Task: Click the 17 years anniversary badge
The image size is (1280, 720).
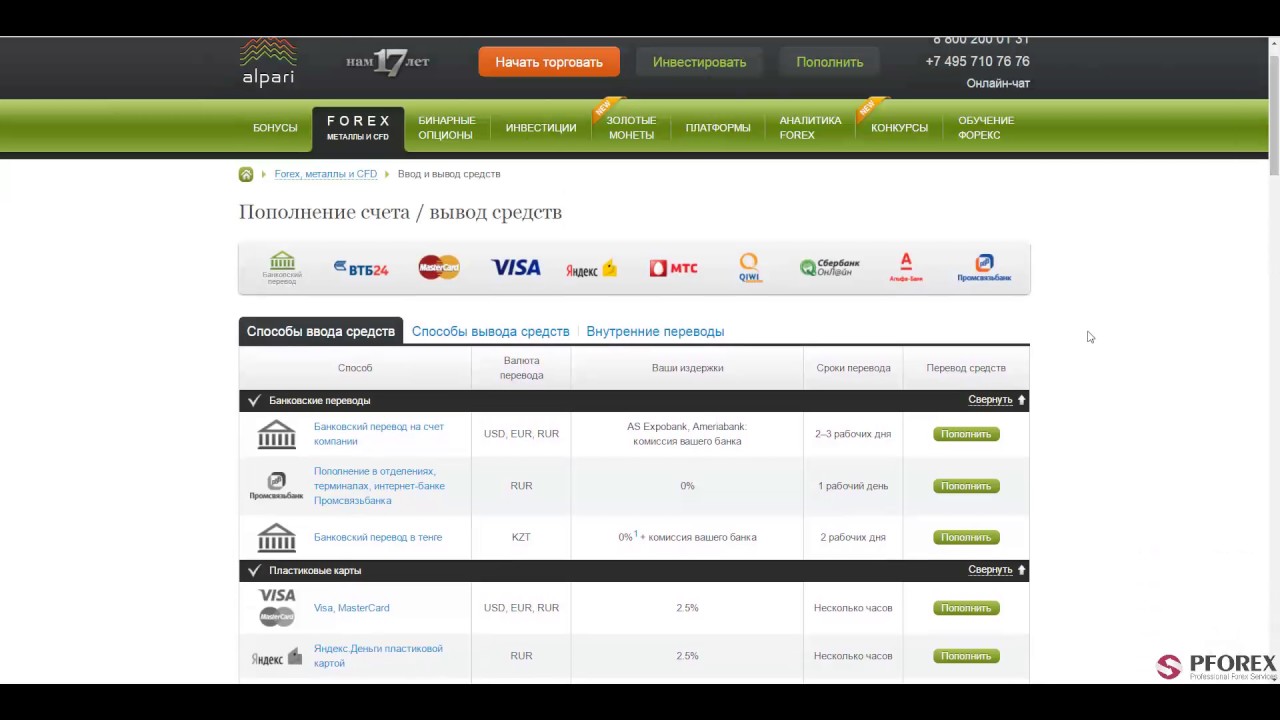Action: point(388,62)
